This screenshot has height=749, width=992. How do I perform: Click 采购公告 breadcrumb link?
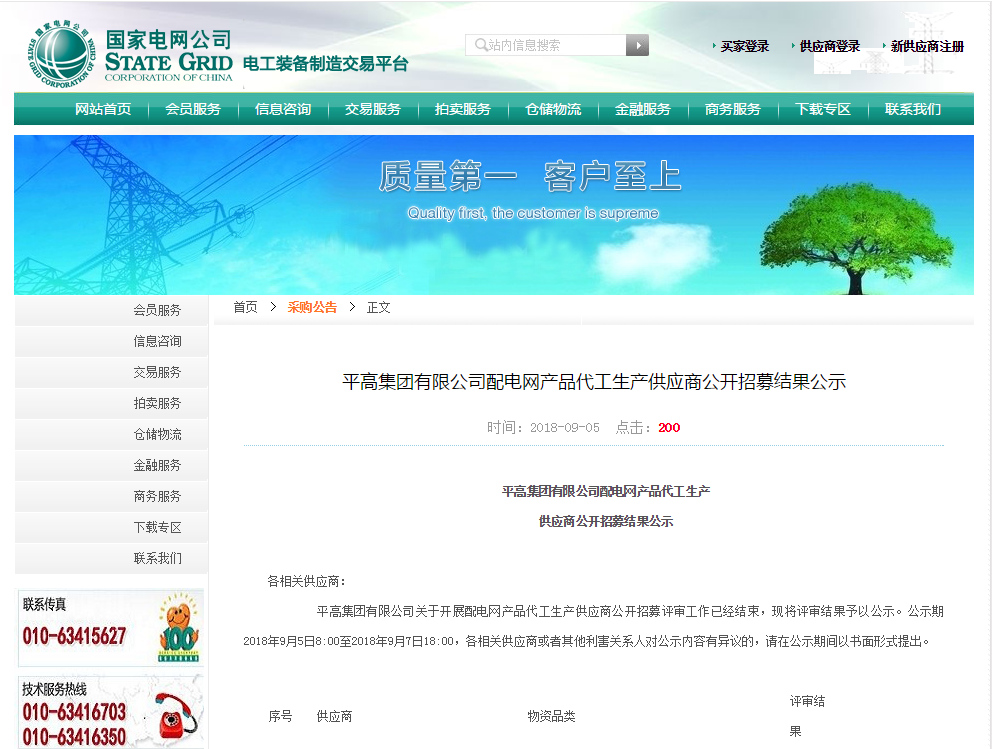click(312, 307)
